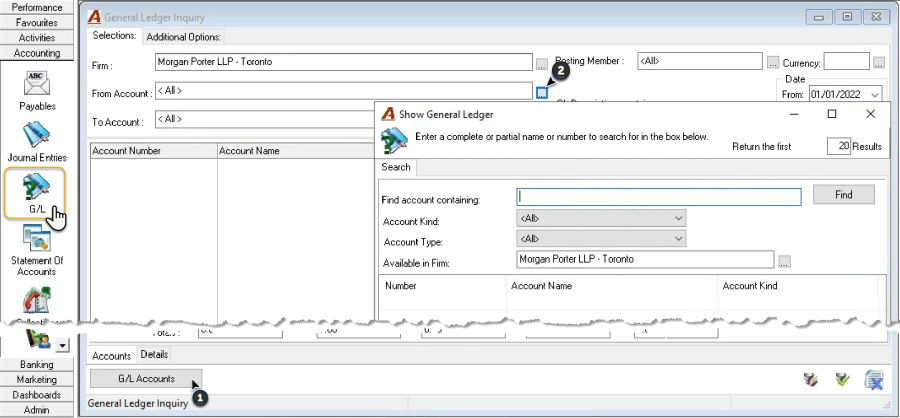Click the Show General Ledger dialog logo
Screen dimensions: 900x418
(x=389, y=114)
